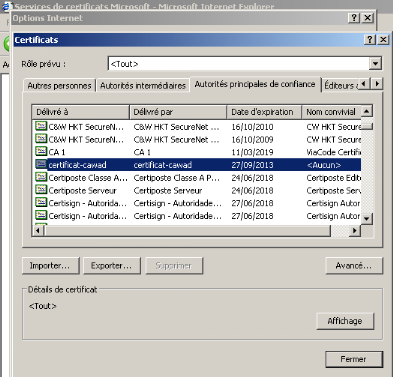Click the CA 1 issuer cell under Délivré par

click(142, 152)
